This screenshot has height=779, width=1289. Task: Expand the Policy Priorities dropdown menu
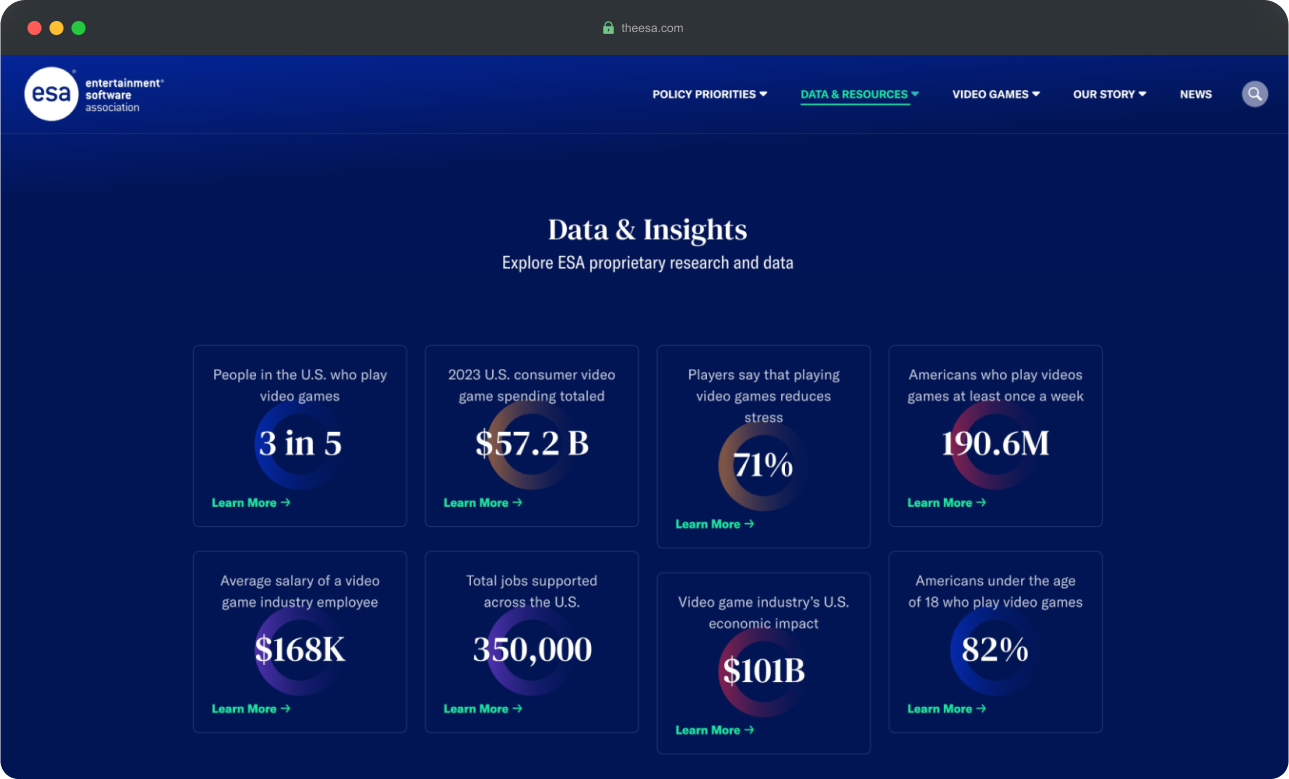pyautogui.click(x=710, y=94)
